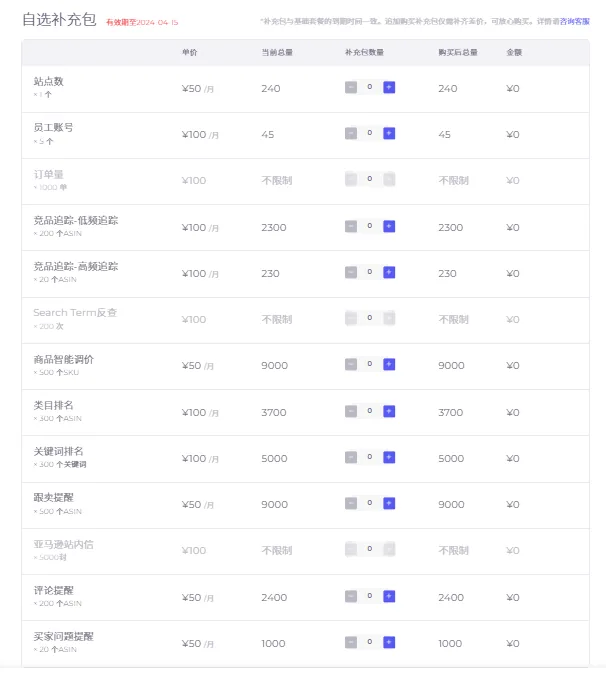Screen dimensions: 606x677
Task: Decrease 站点数 add-on quantity with minus
Action: 351,87
